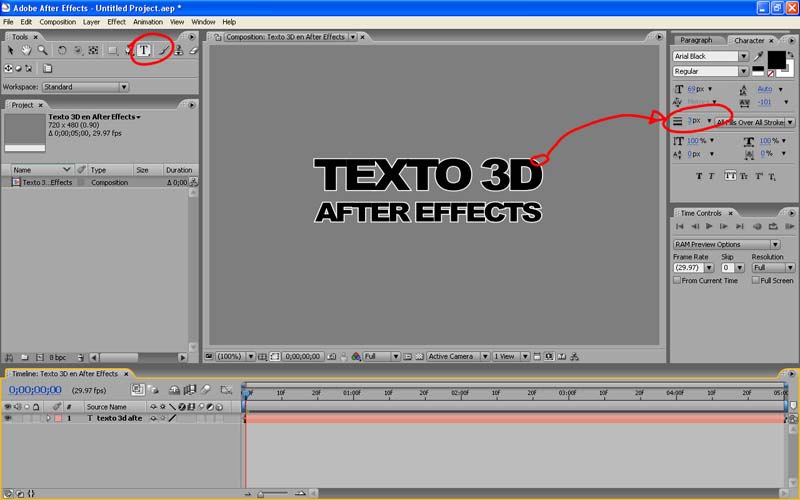Open the Regular font style dropdown
Screen dimensions: 800x500
(710, 71)
